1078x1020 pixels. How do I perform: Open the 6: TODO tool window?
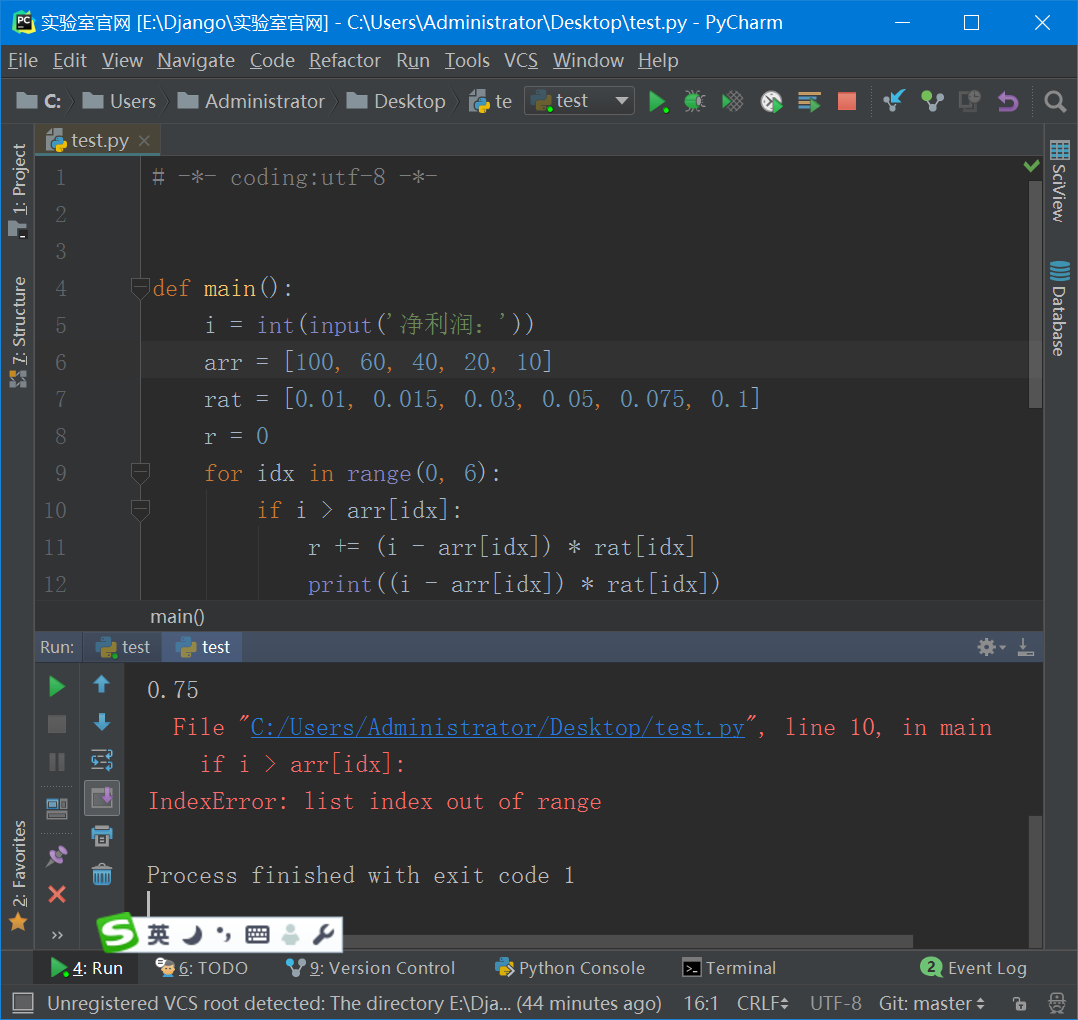click(201, 968)
